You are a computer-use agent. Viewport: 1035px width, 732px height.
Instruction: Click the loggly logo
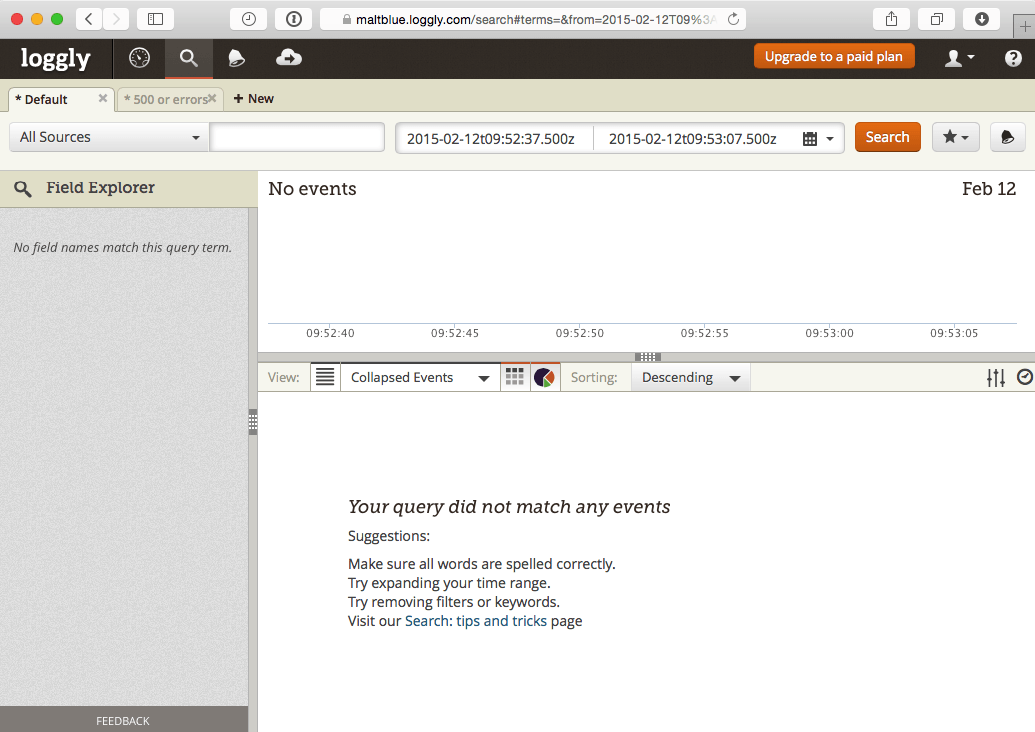pyautogui.click(x=55, y=59)
